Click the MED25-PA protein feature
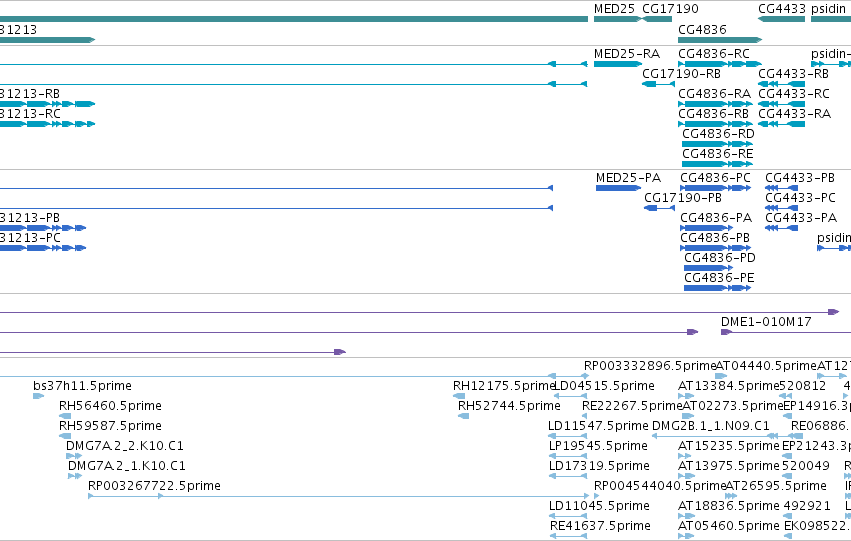The height and width of the screenshot is (541, 851). [x=618, y=188]
